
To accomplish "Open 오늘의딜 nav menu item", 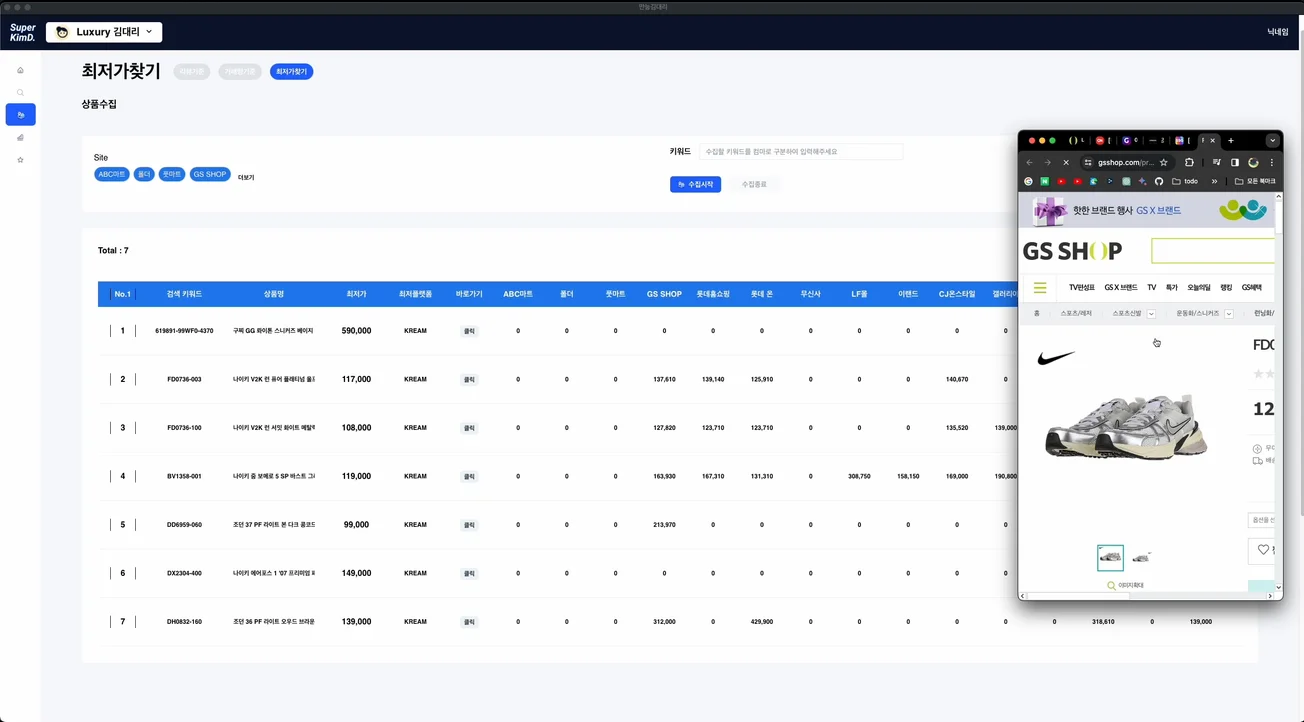I will tap(1199, 287).
